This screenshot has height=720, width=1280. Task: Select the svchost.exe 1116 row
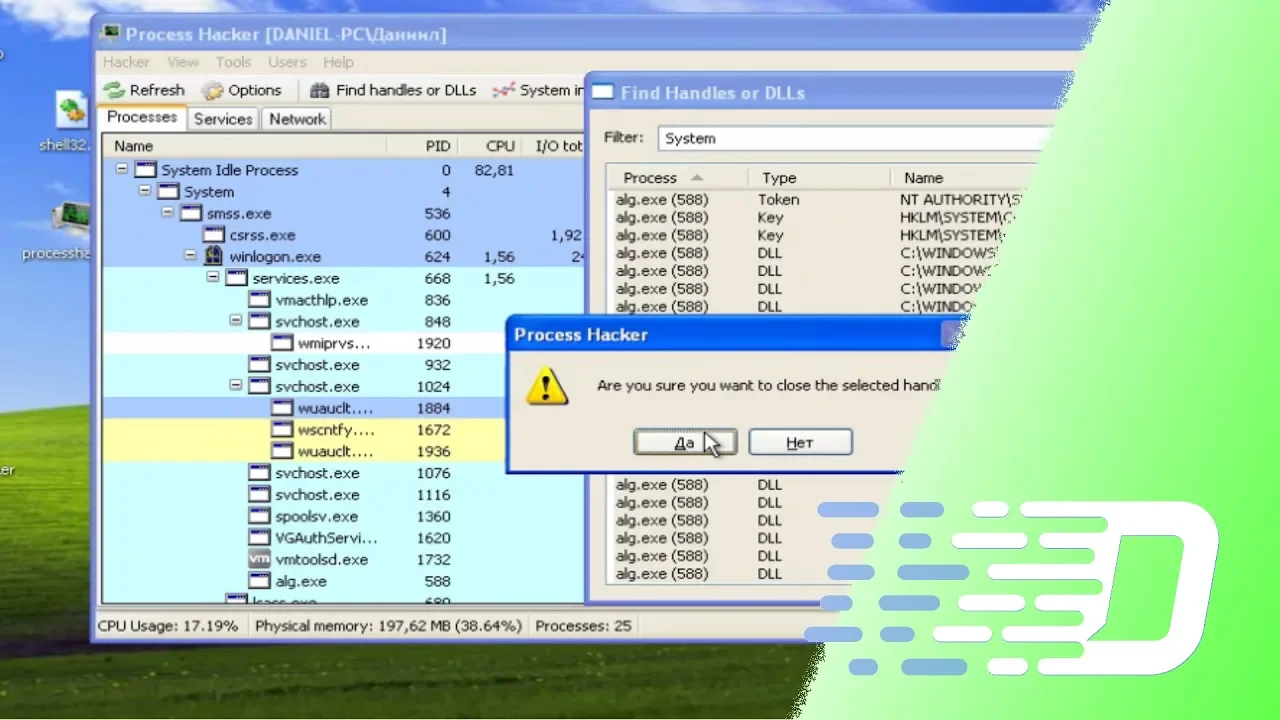click(343, 495)
